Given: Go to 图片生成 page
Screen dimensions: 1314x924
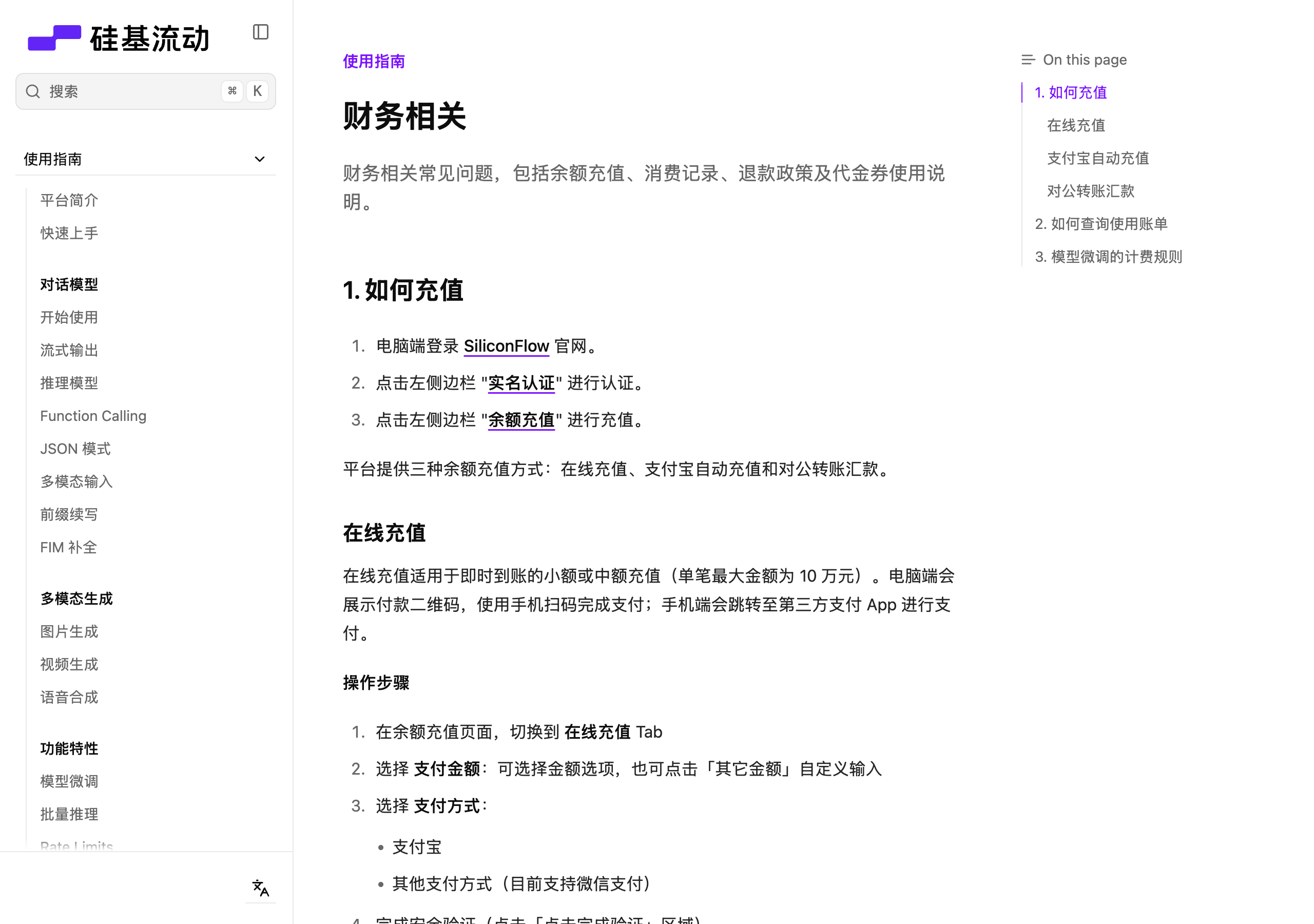Looking at the screenshot, I should 69,631.
